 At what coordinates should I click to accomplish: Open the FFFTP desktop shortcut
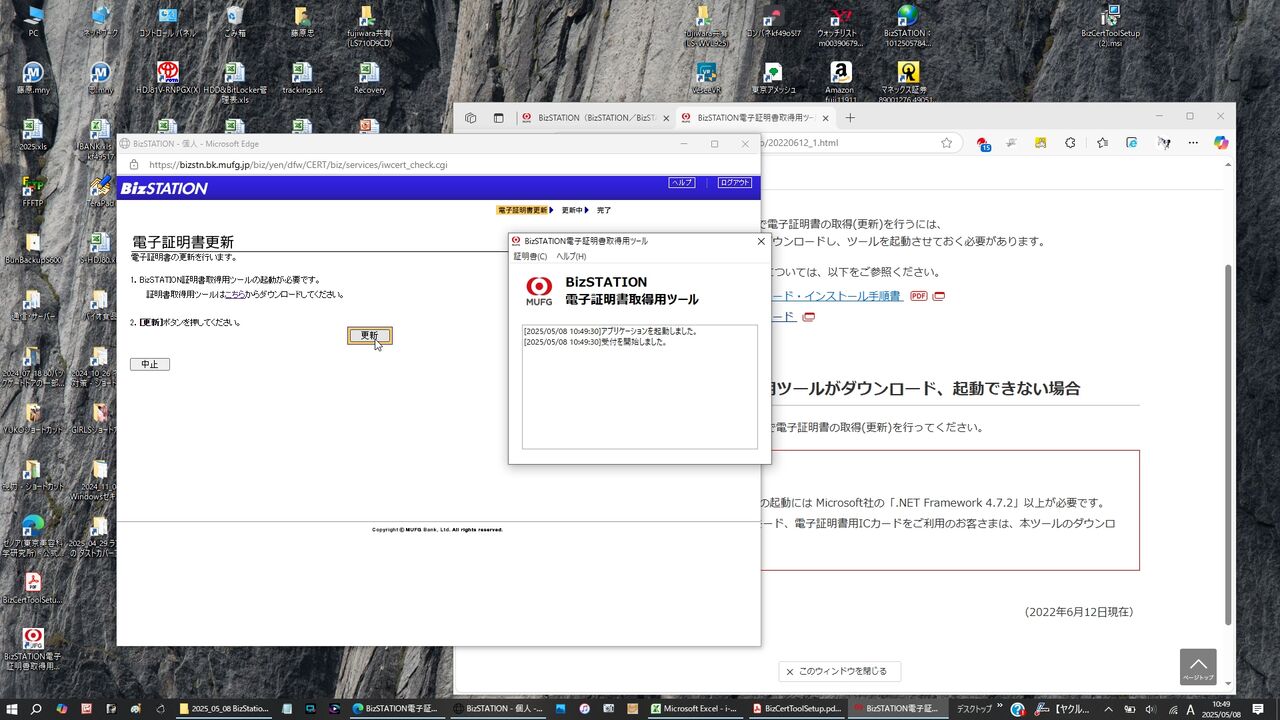[33, 191]
